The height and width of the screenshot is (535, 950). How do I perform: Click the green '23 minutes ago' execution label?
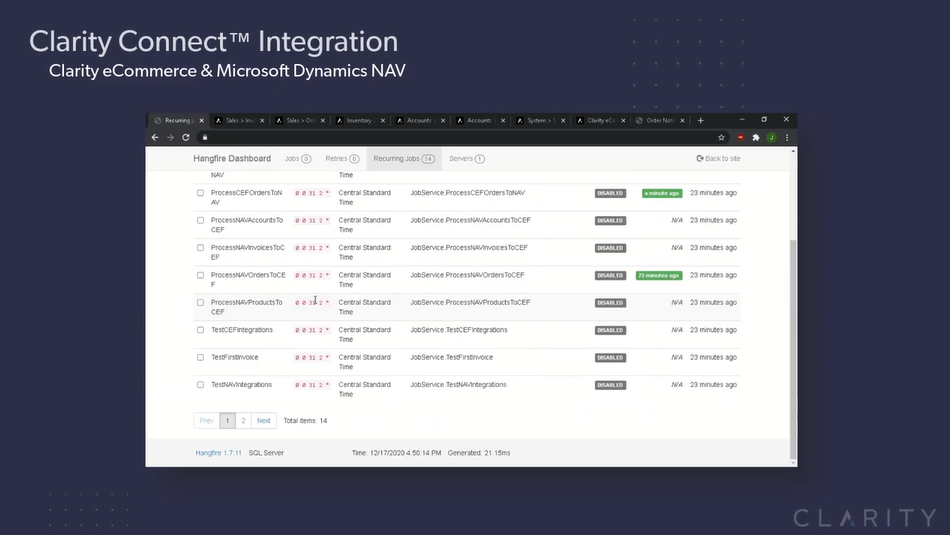(659, 276)
